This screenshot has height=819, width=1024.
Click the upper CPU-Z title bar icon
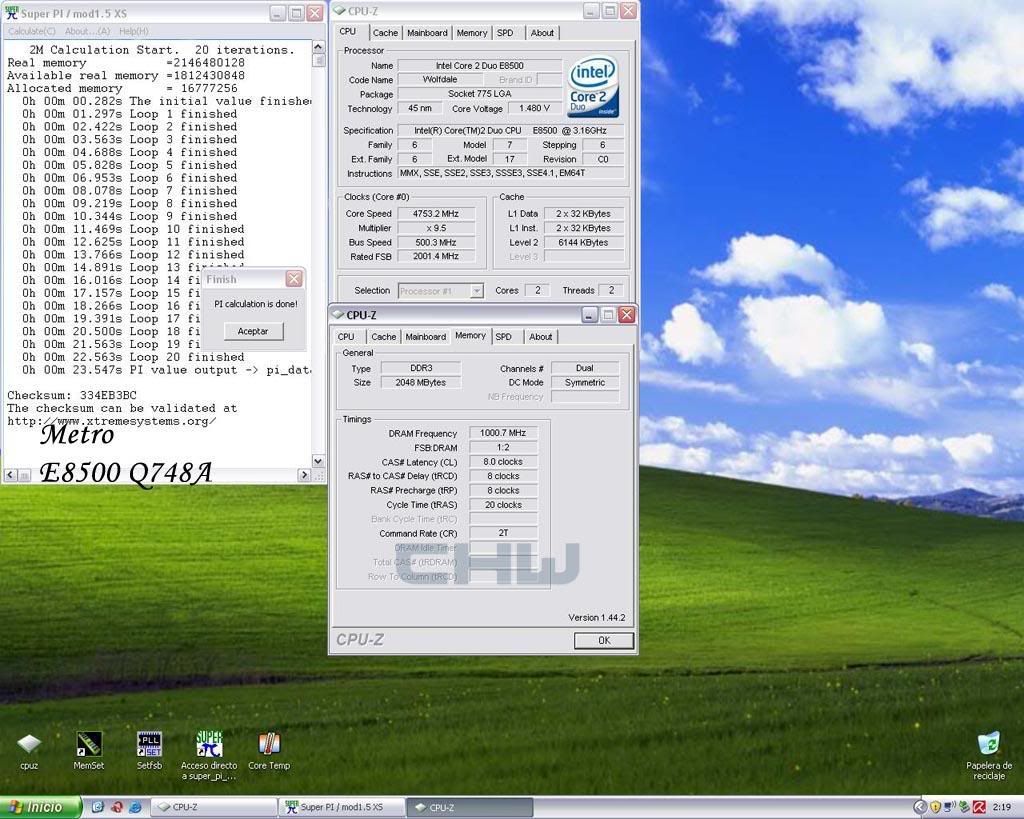click(340, 11)
